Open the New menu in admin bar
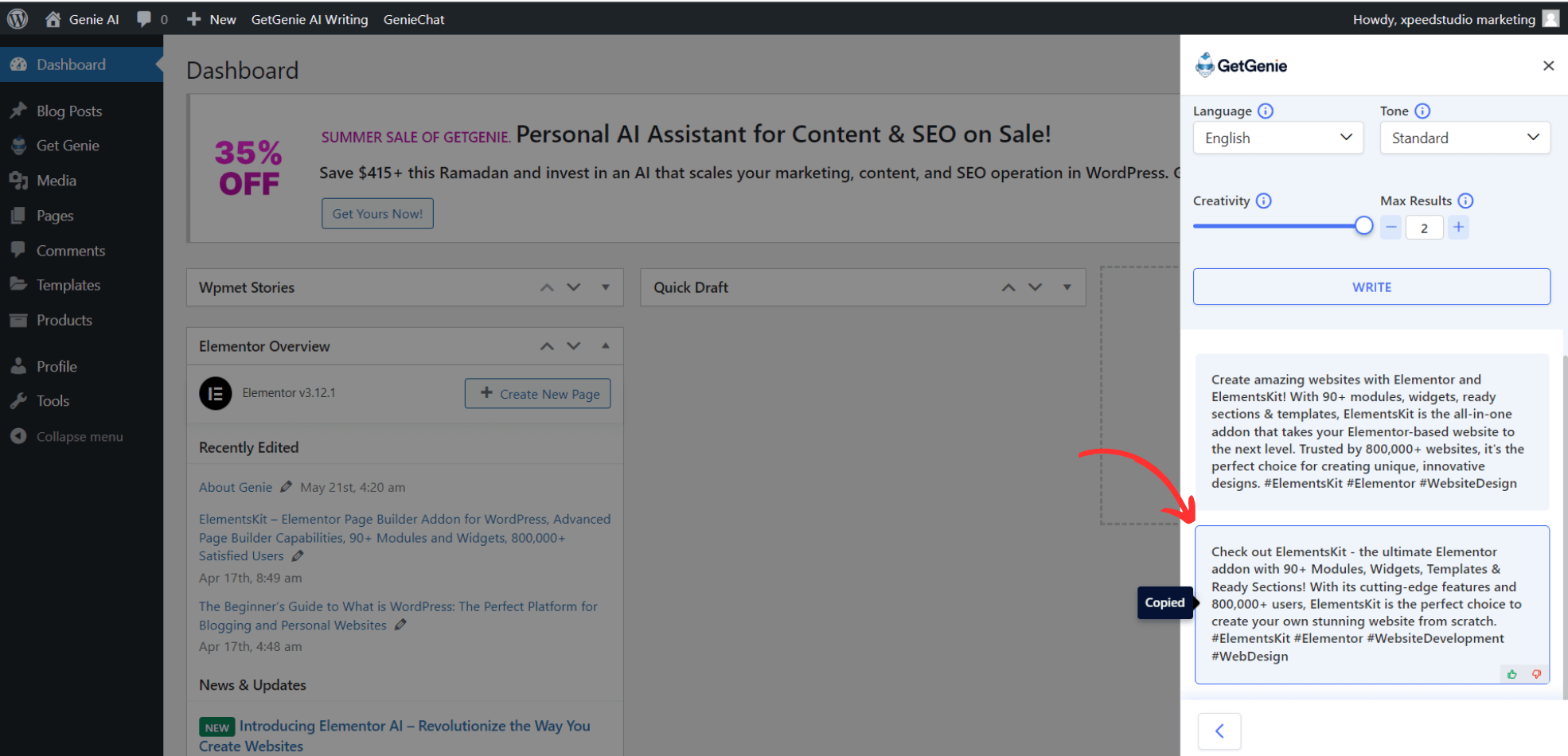 coord(212,19)
